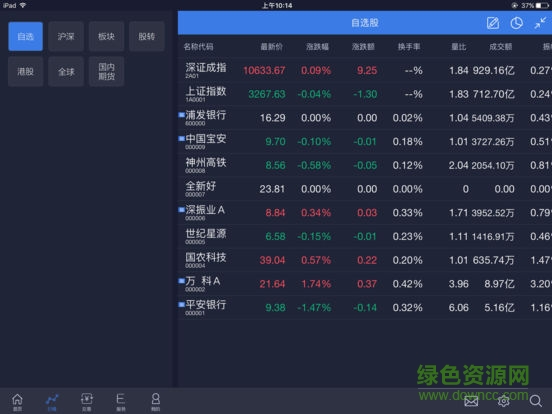Screen dimensions: 552x414
Task: Tap the Wi-Fi icon in status bar
Action: (23, 5)
